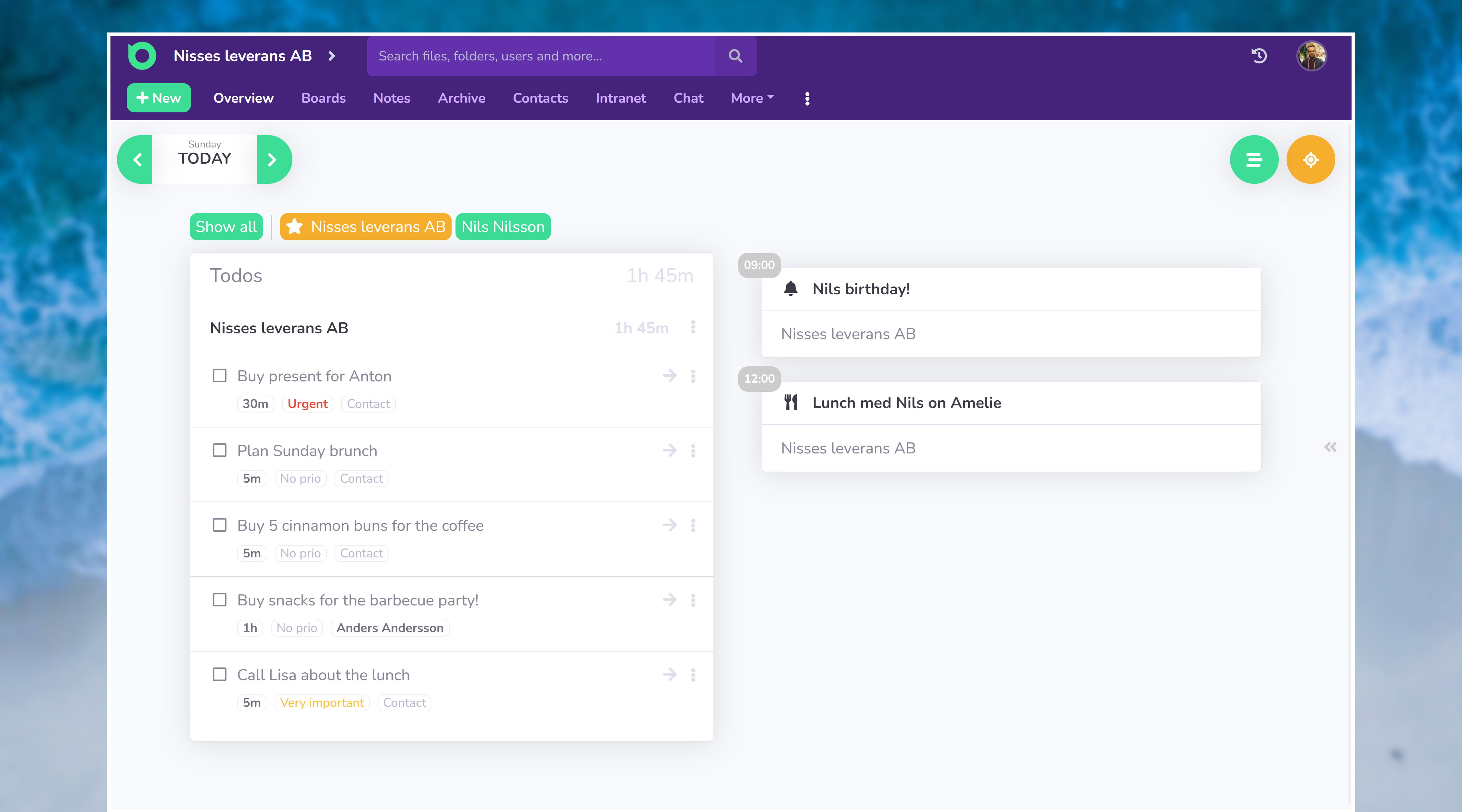Check the Buy present for Anton todo

[220, 376]
